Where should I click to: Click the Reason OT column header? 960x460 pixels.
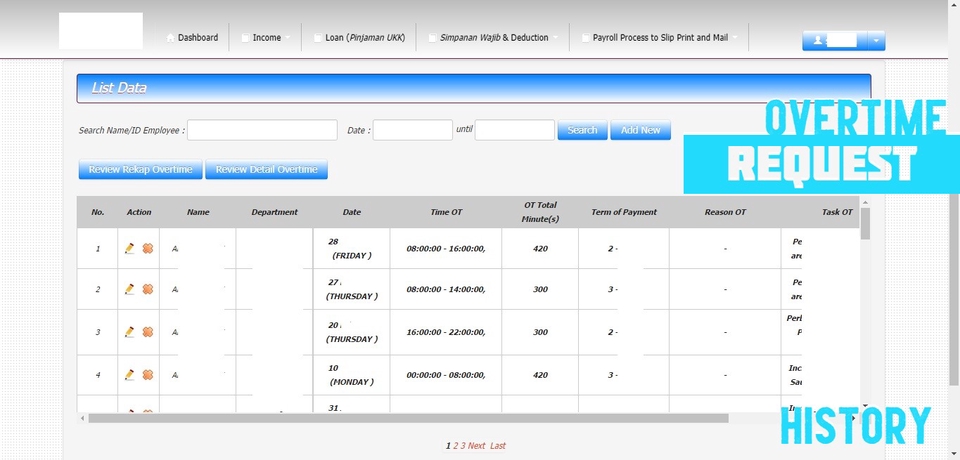point(725,212)
